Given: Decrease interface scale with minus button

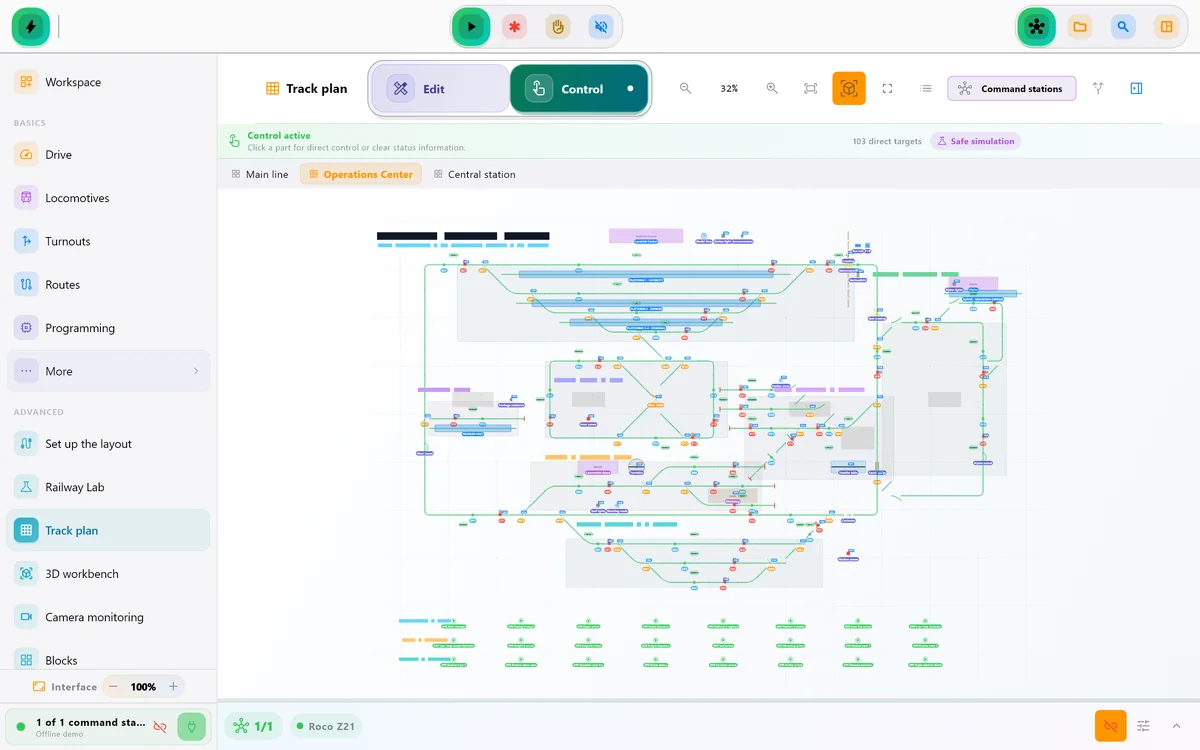Looking at the screenshot, I should click(113, 687).
